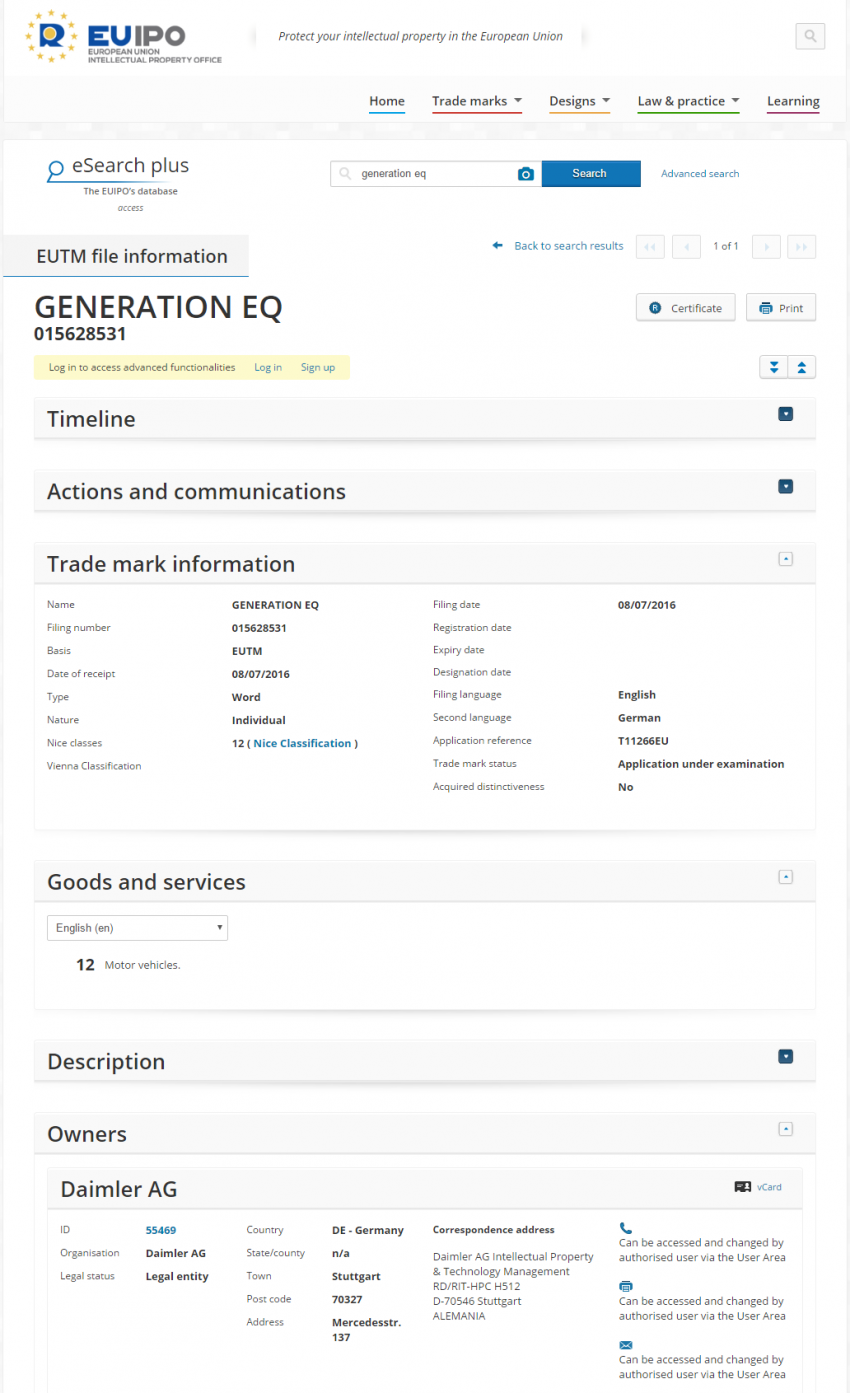Open the site search magnifier button

(x=810, y=36)
